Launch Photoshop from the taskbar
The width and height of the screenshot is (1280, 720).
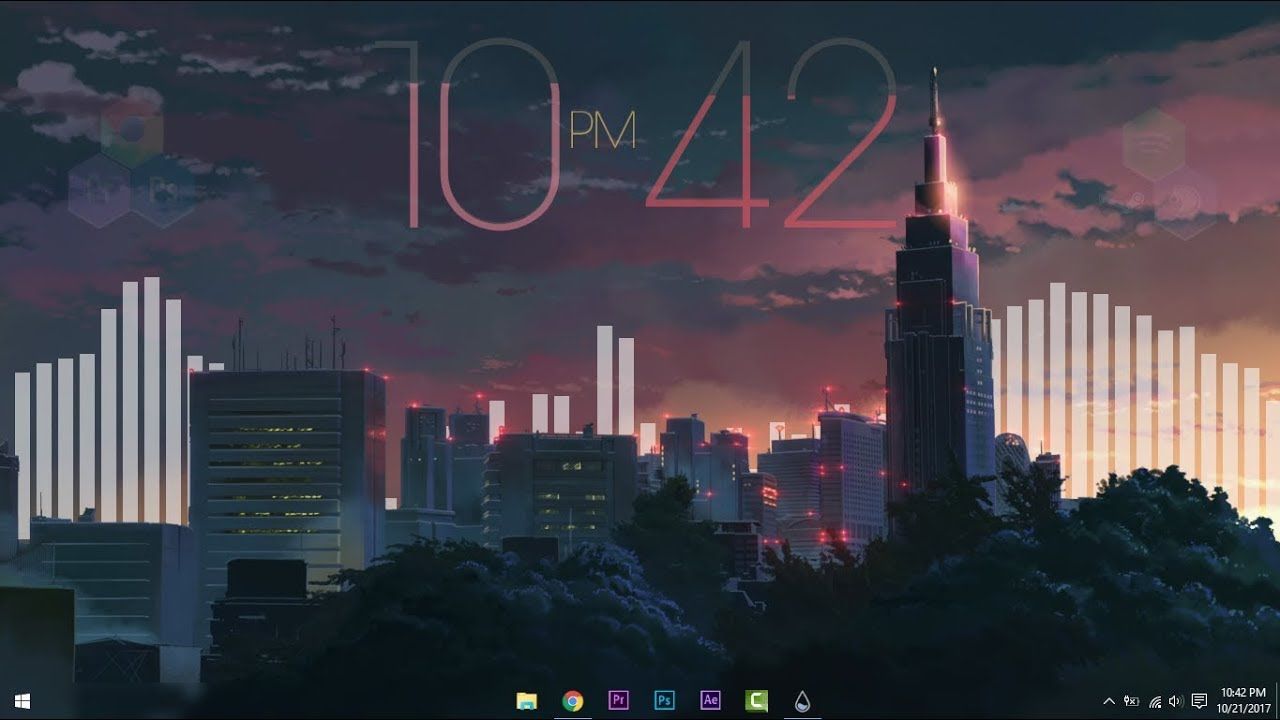pos(662,700)
